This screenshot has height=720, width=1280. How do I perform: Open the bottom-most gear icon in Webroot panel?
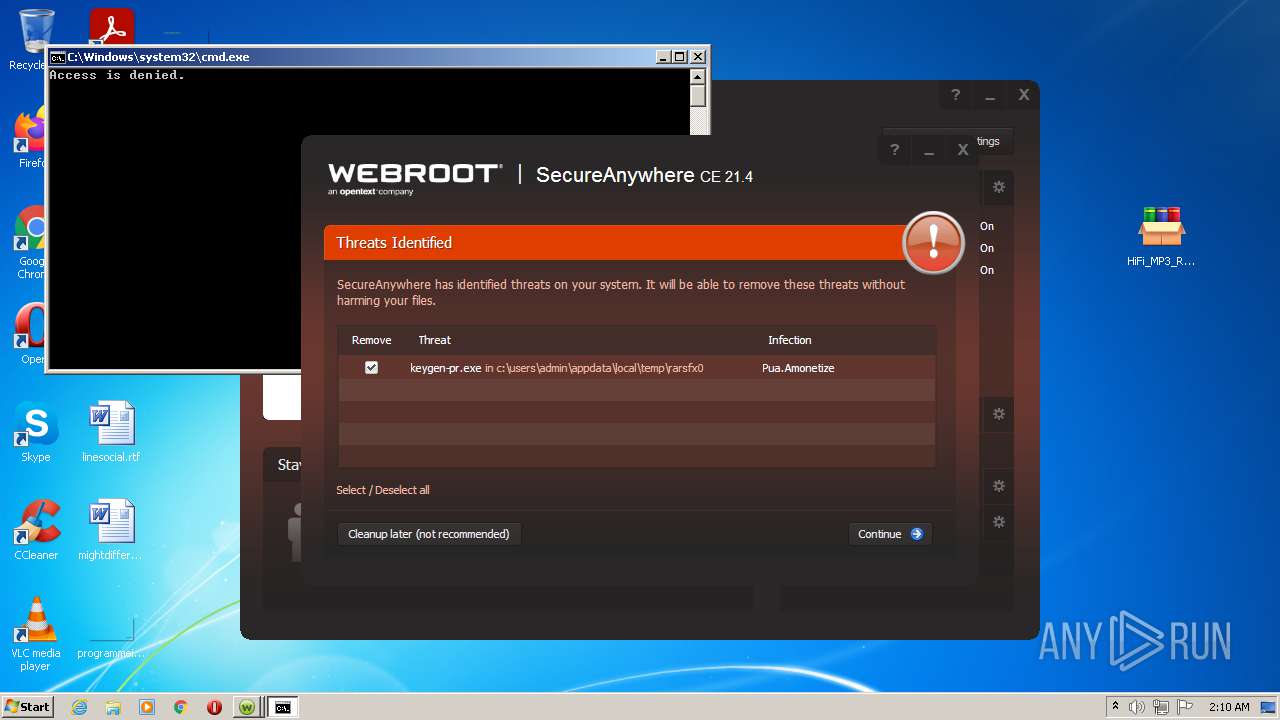pyautogui.click(x=998, y=522)
